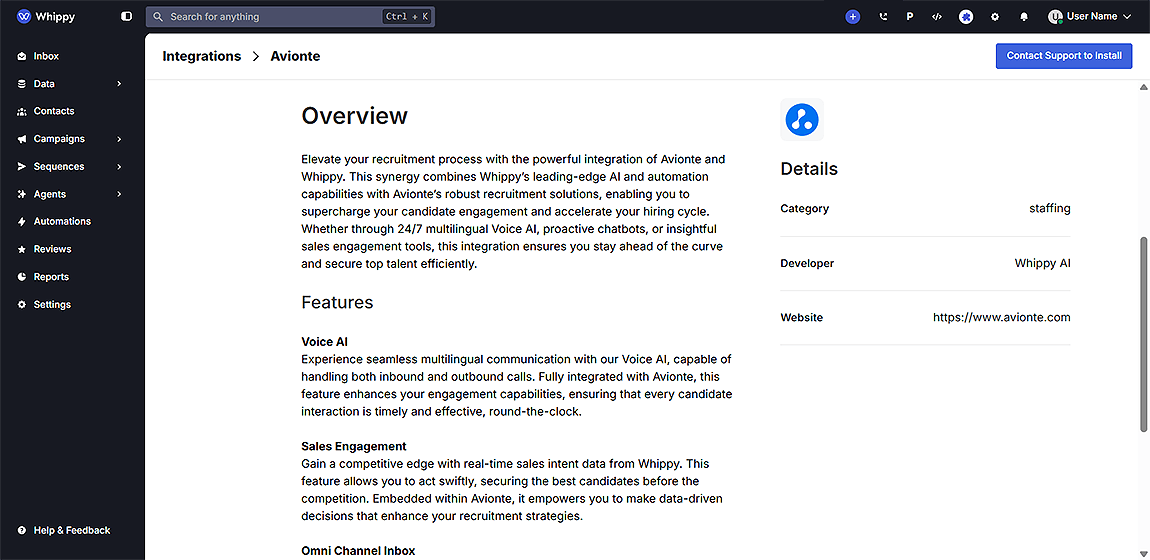Click the Category label
This screenshot has height=560, width=1150.
click(805, 209)
